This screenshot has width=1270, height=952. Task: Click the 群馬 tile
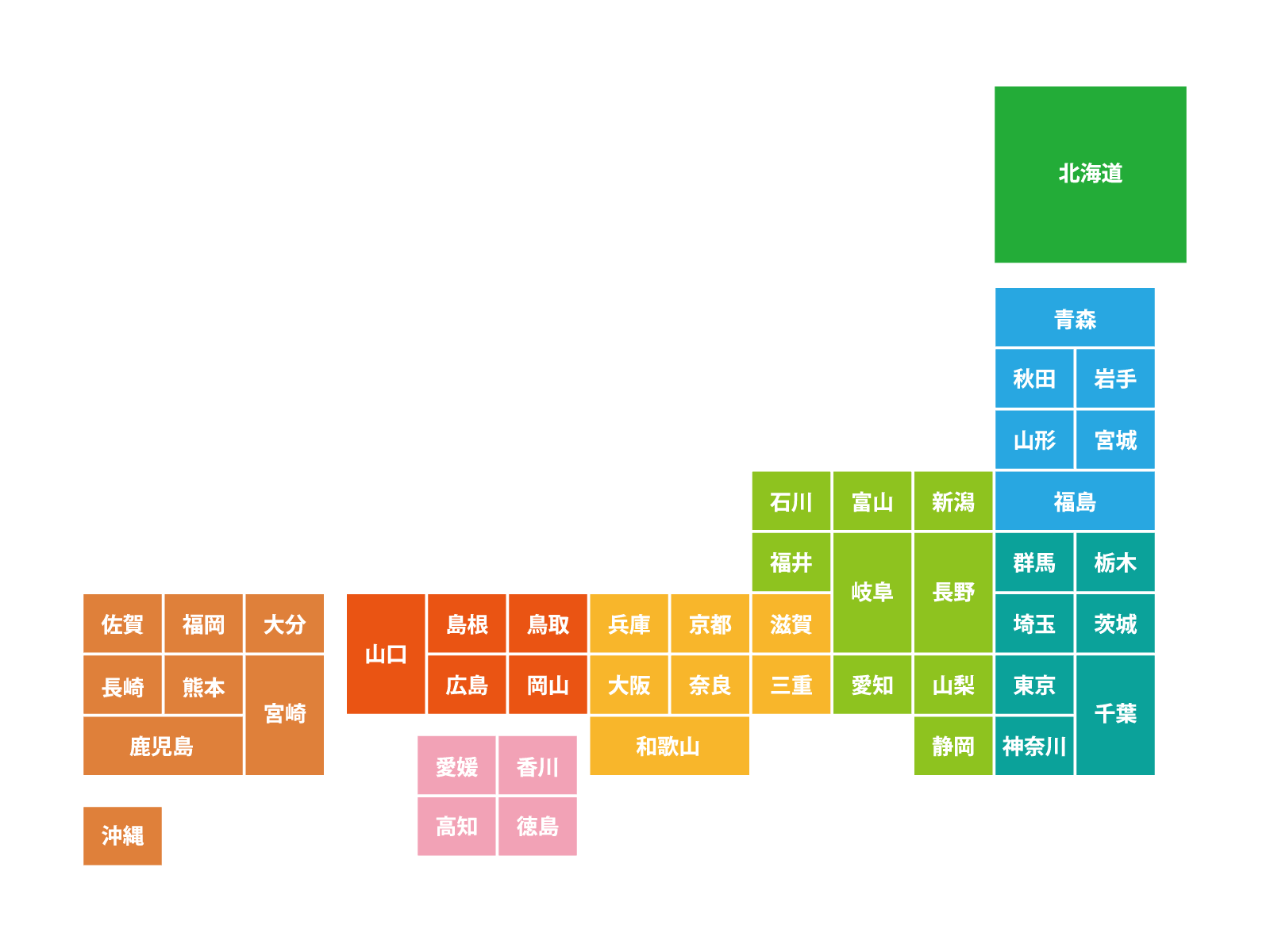tap(1034, 562)
